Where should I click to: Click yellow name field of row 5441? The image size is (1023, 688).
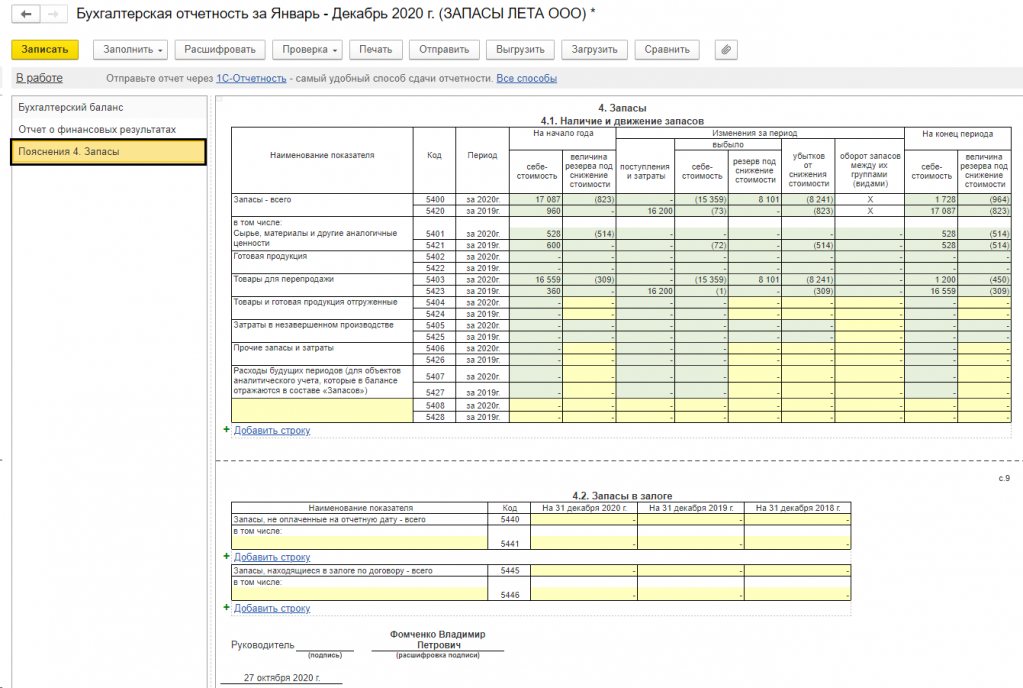pyautogui.click(x=359, y=543)
